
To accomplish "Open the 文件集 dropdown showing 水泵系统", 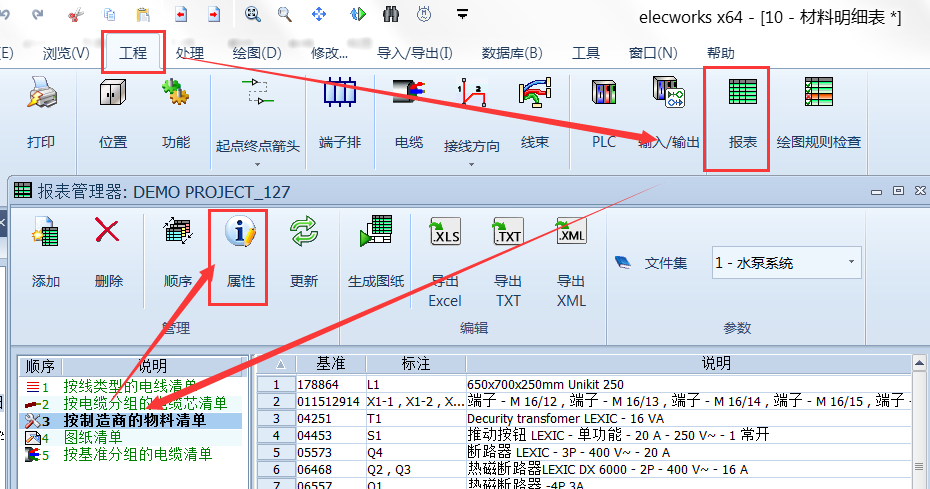I will pyautogui.click(x=786, y=263).
